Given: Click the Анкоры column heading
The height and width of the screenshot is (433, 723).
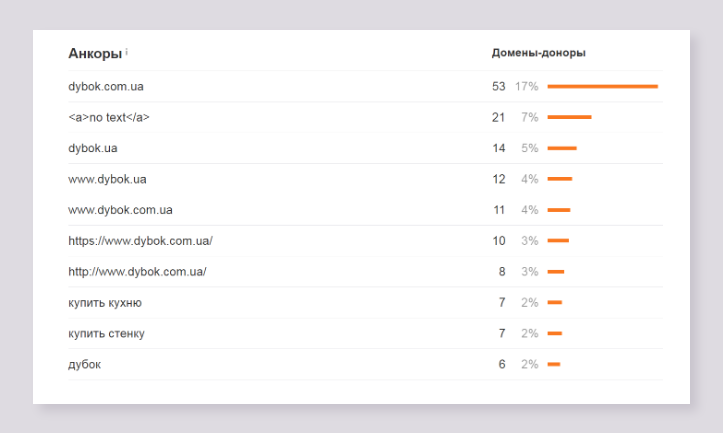Looking at the screenshot, I should (95, 52).
